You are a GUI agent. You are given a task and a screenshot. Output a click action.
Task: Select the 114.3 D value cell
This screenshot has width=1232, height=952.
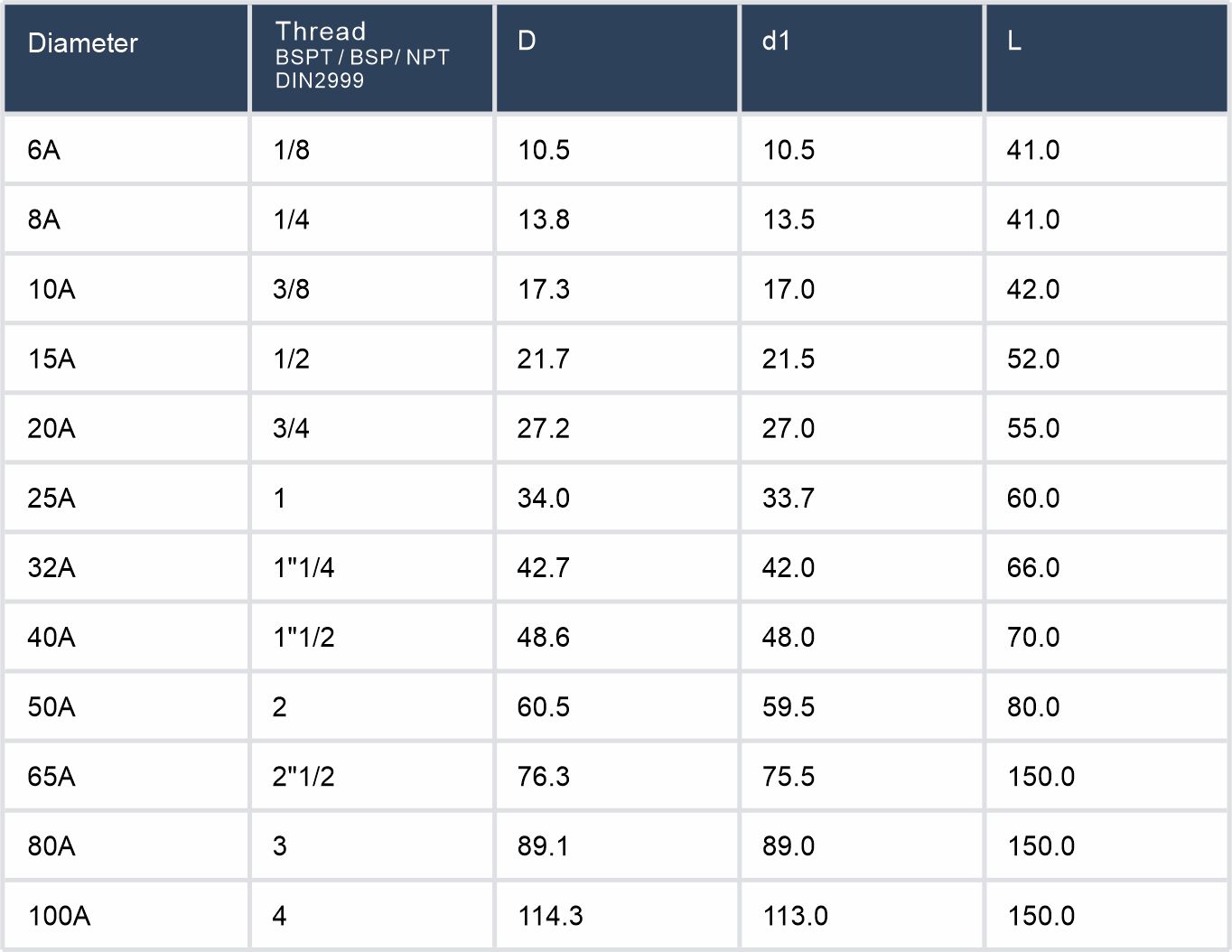(x=550, y=916)
